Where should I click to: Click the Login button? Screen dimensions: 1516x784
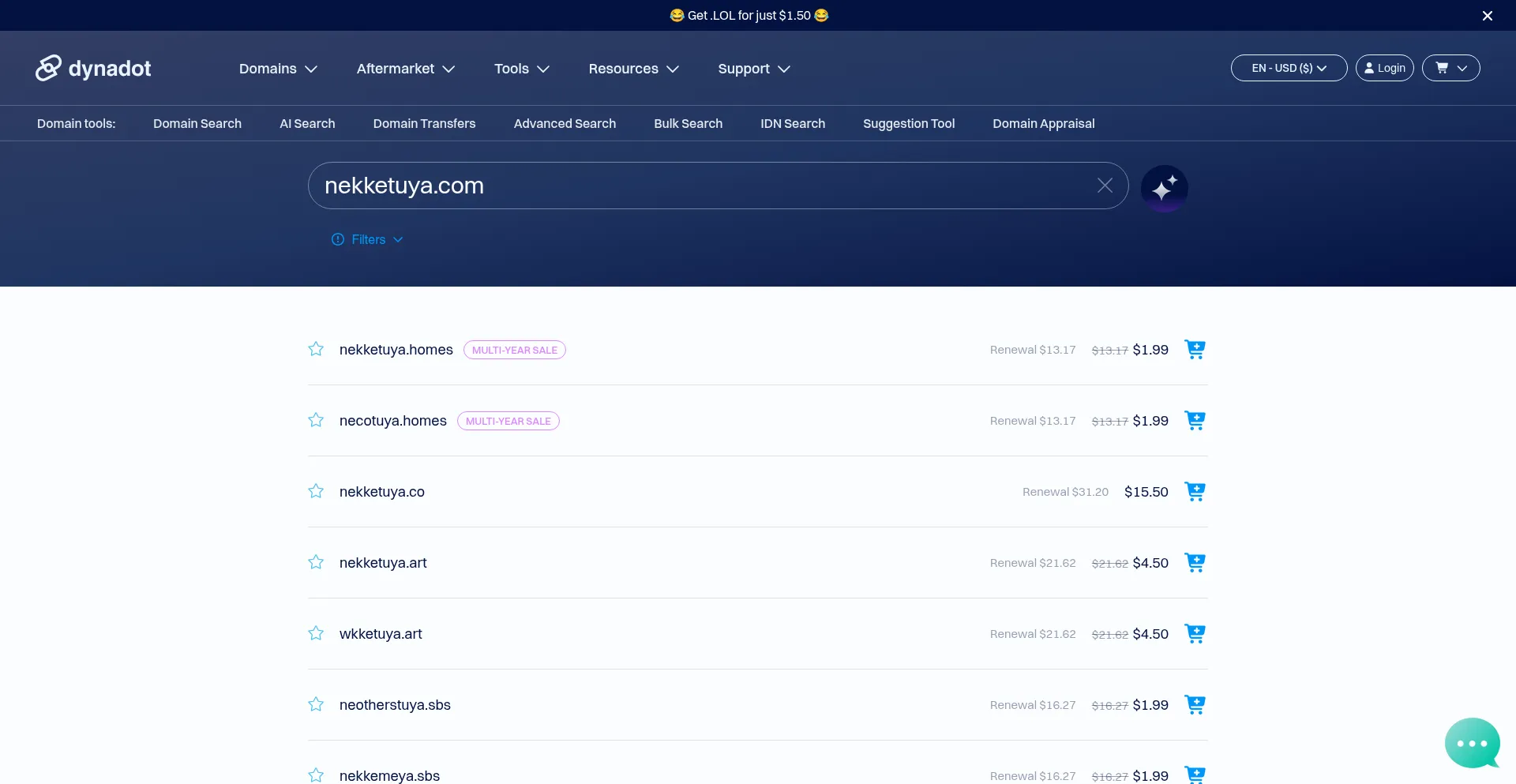(x=1384, y=68)
